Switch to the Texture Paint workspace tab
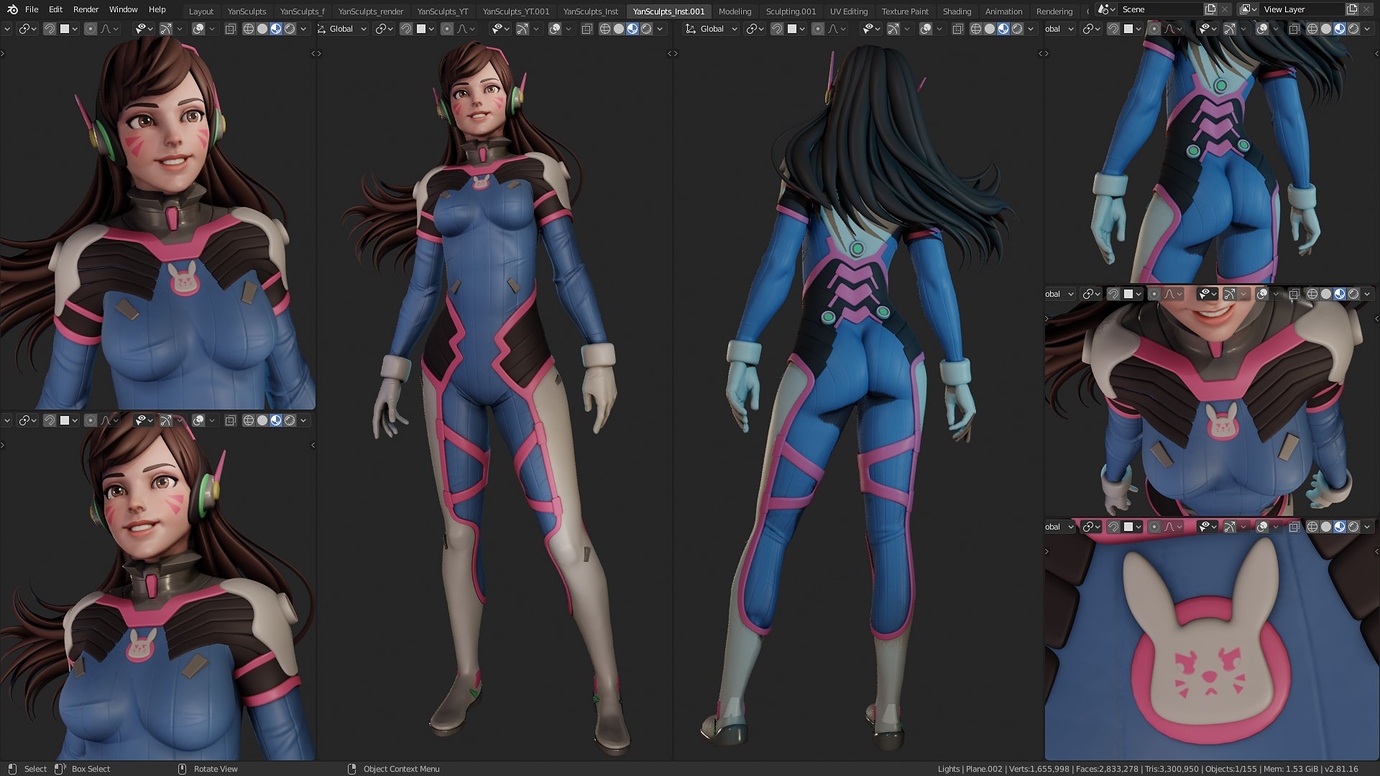This screenshot has width=1380, height=776. pos(905,11)
